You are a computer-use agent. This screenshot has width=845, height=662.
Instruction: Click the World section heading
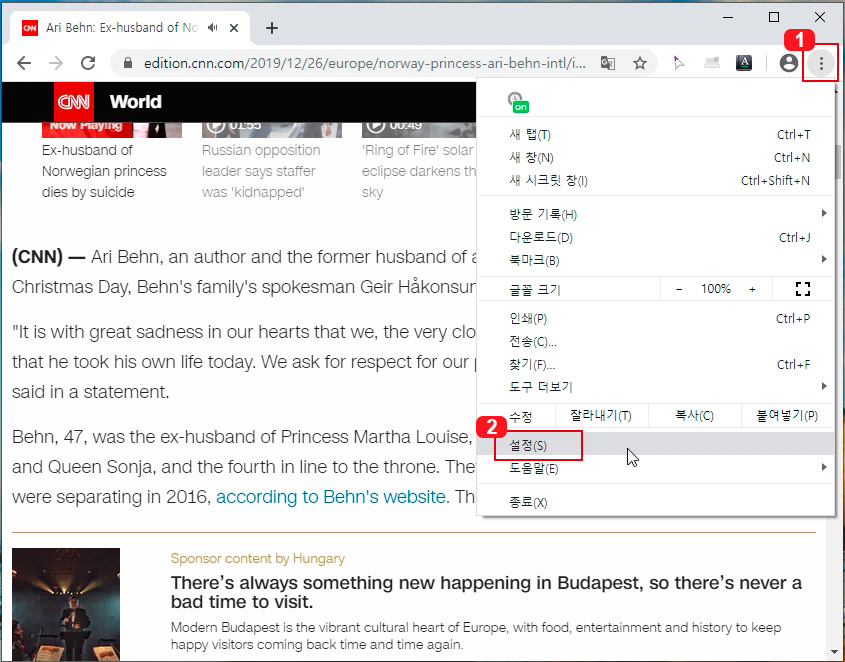point(135,102)
